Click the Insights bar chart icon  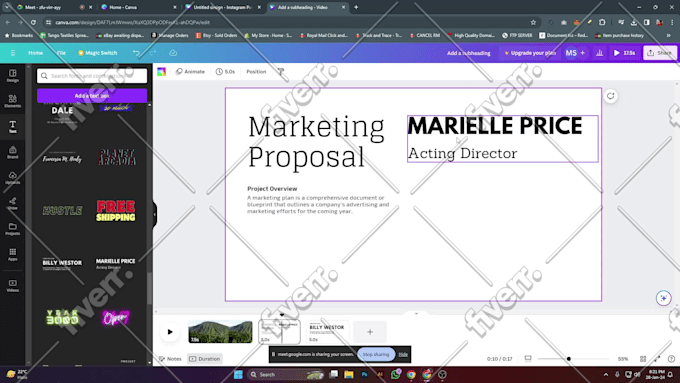pyautogui.click(x=599, y=53)
